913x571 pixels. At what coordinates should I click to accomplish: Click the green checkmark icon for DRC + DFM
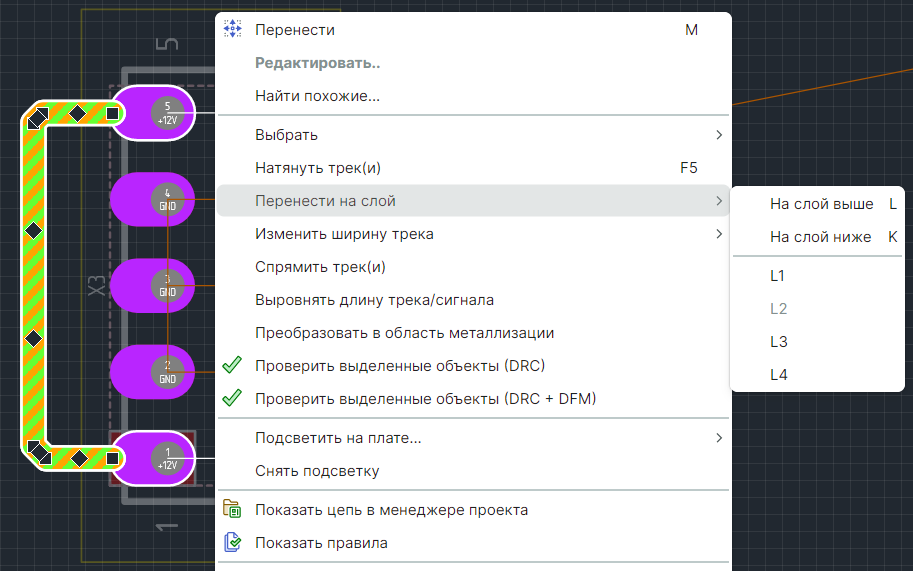click(232, 398)
